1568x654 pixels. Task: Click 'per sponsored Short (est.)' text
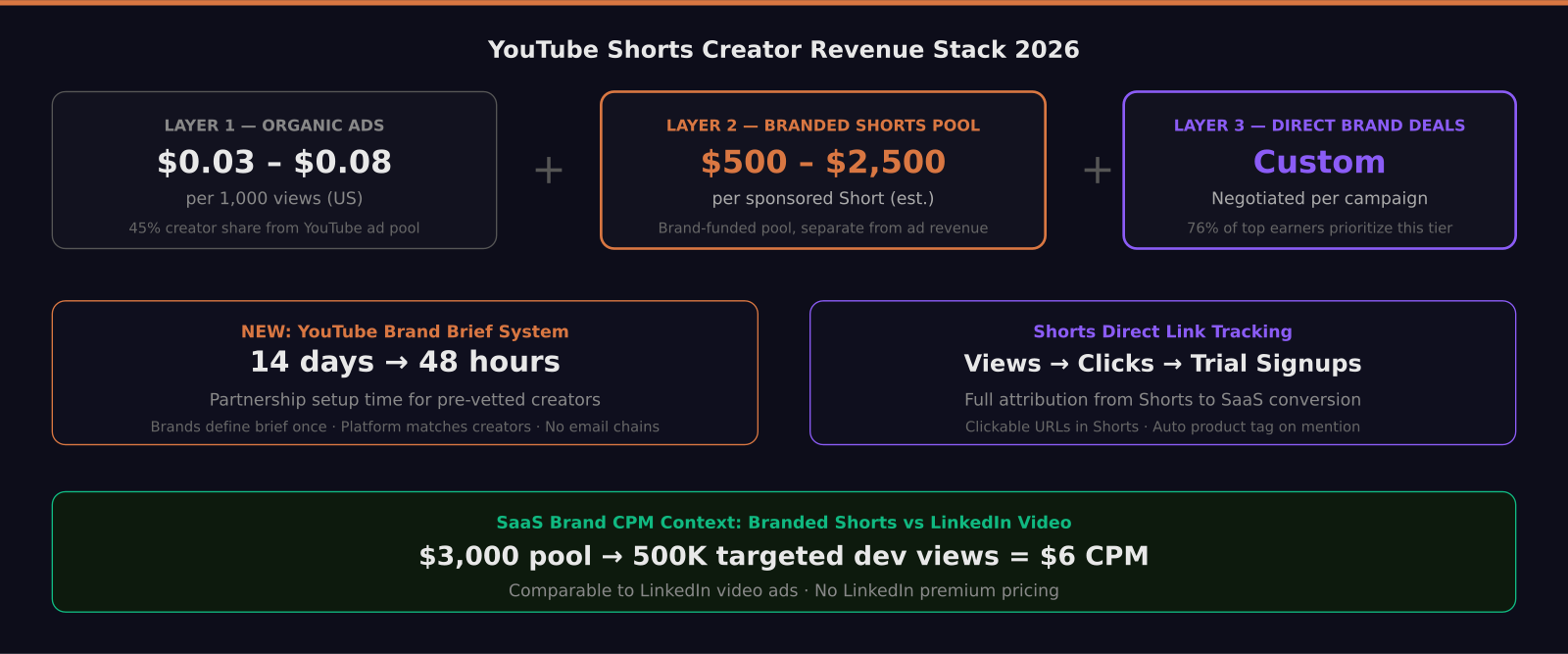[823, 198]
